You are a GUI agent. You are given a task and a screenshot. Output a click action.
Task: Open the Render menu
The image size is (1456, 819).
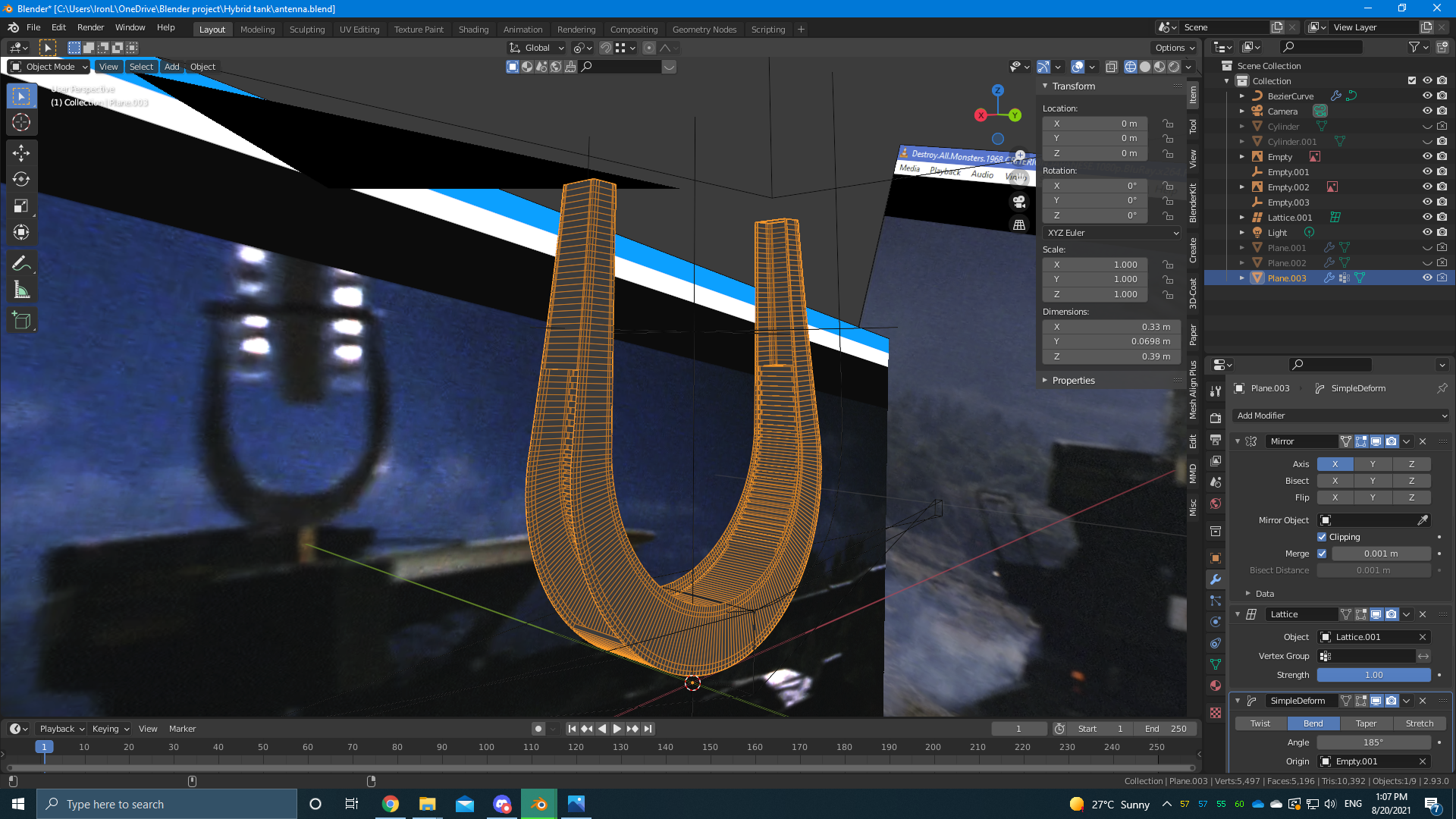click(90, 27)
